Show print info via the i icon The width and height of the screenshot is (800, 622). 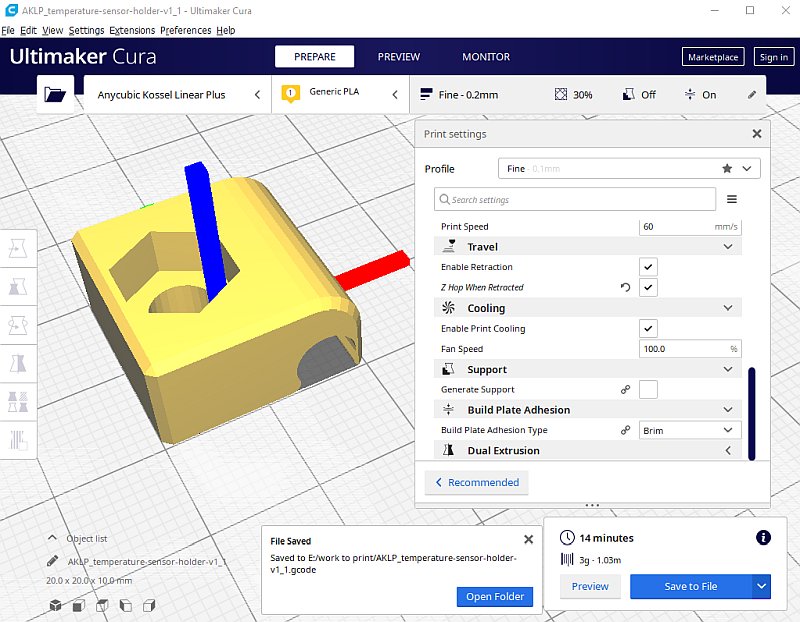click(x=763, y=537)
